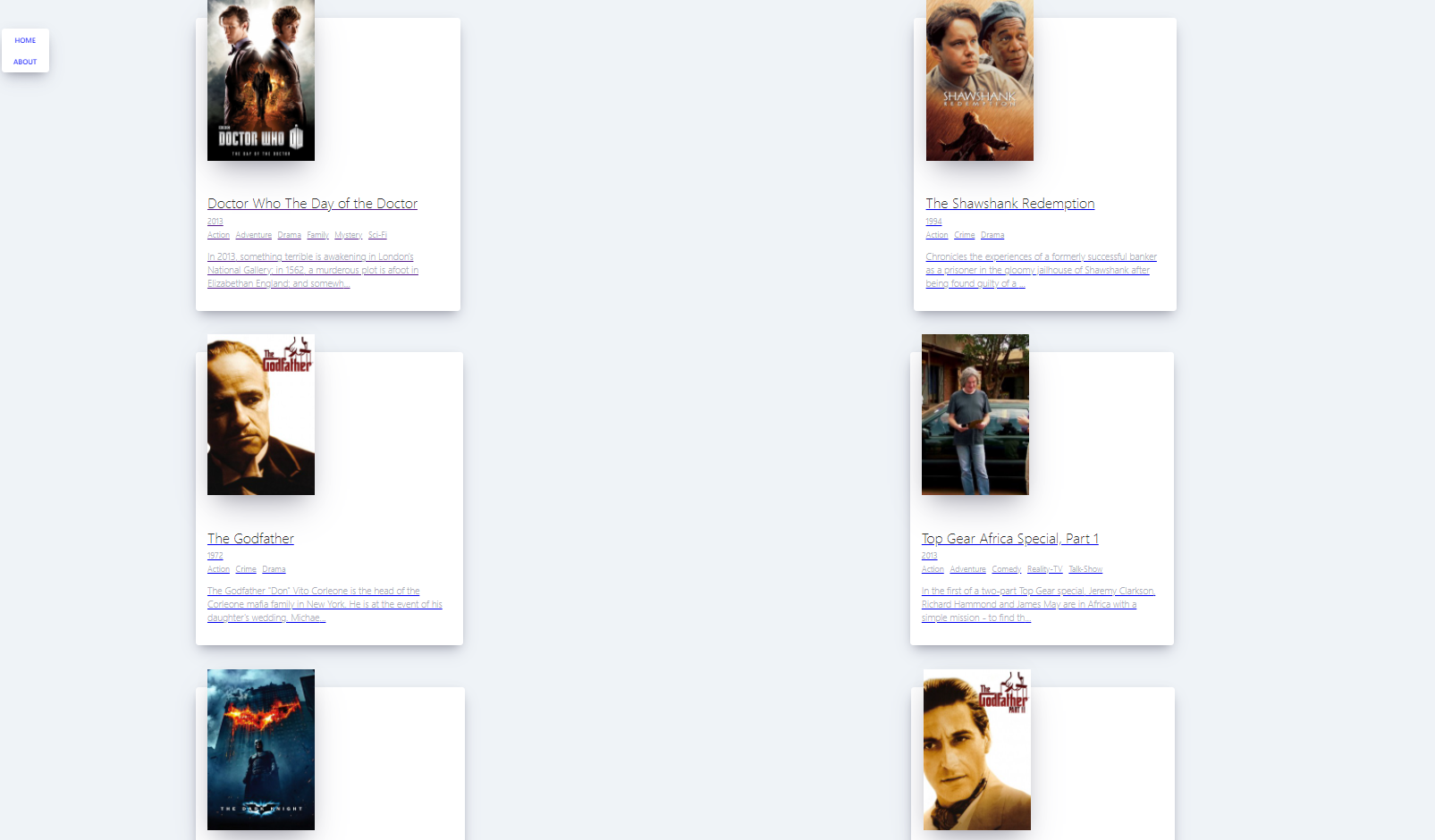Open the HOME navigation link
The height and width of the screenshot is (840, 1435).
click(x=25, y=40)
